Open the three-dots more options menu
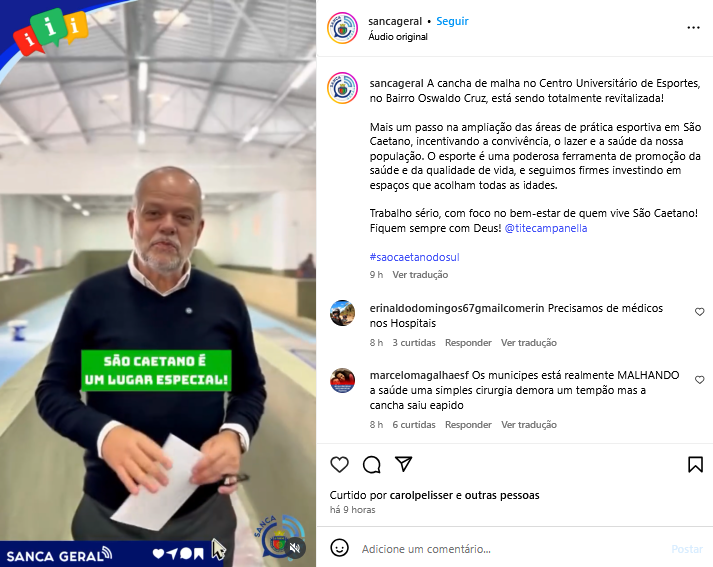Screen dimensions: 713x567 click(x=693, y=28)
